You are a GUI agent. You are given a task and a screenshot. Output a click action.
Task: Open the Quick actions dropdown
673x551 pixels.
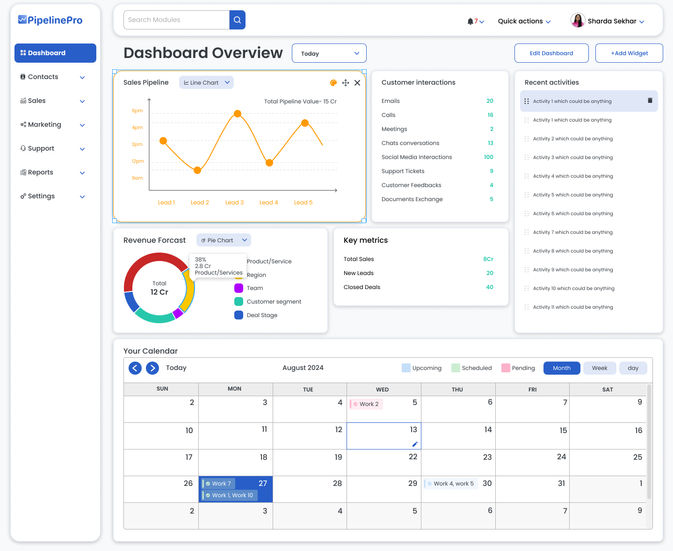[524, 21]
